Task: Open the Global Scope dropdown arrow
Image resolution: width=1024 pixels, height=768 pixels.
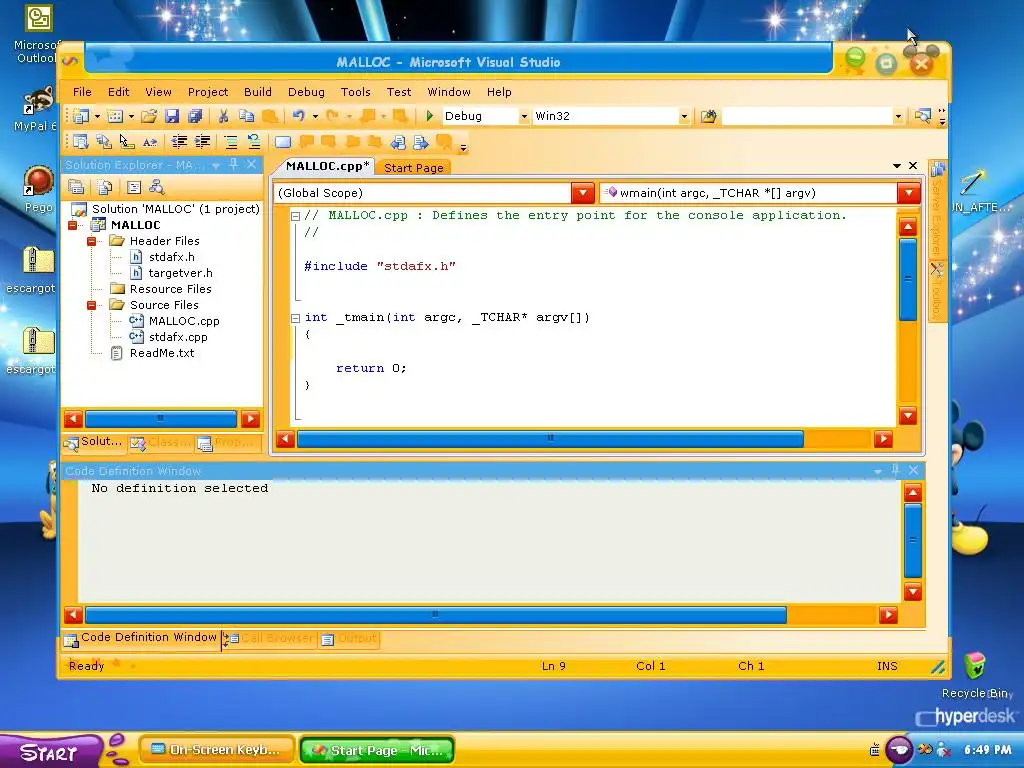Action: [x=583, y=193]
